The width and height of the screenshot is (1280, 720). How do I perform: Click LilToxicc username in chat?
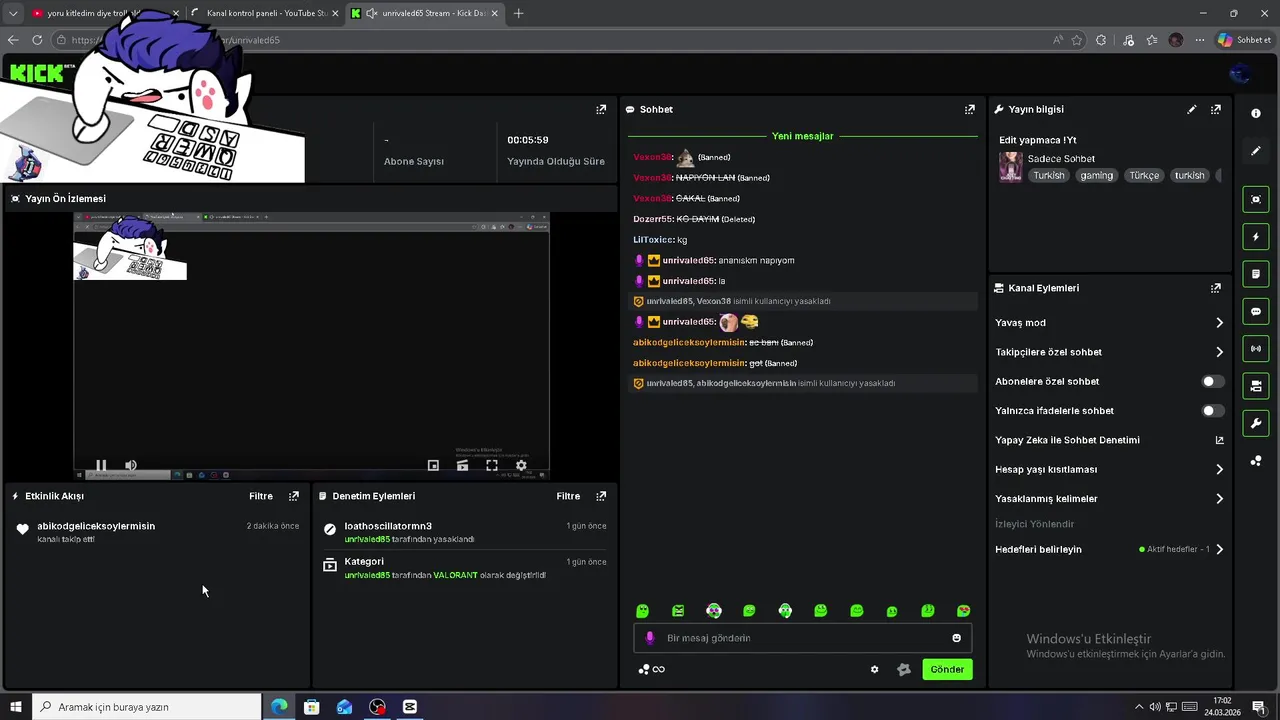pos(652,240)
